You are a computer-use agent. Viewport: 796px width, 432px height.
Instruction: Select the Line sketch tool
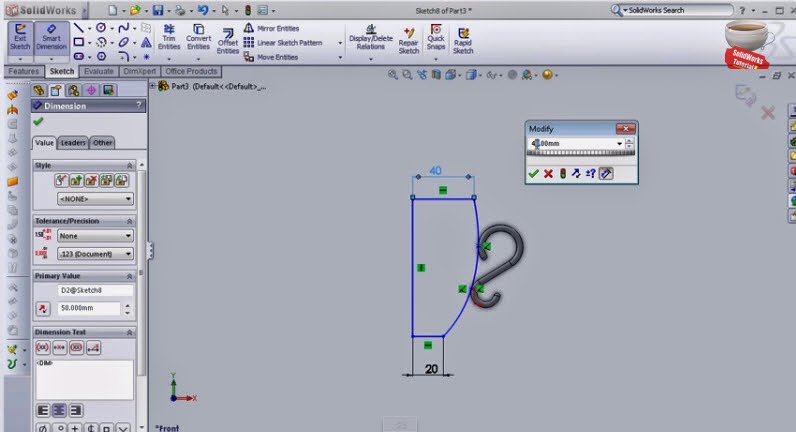pyautogui.click(x=79, y=28)
